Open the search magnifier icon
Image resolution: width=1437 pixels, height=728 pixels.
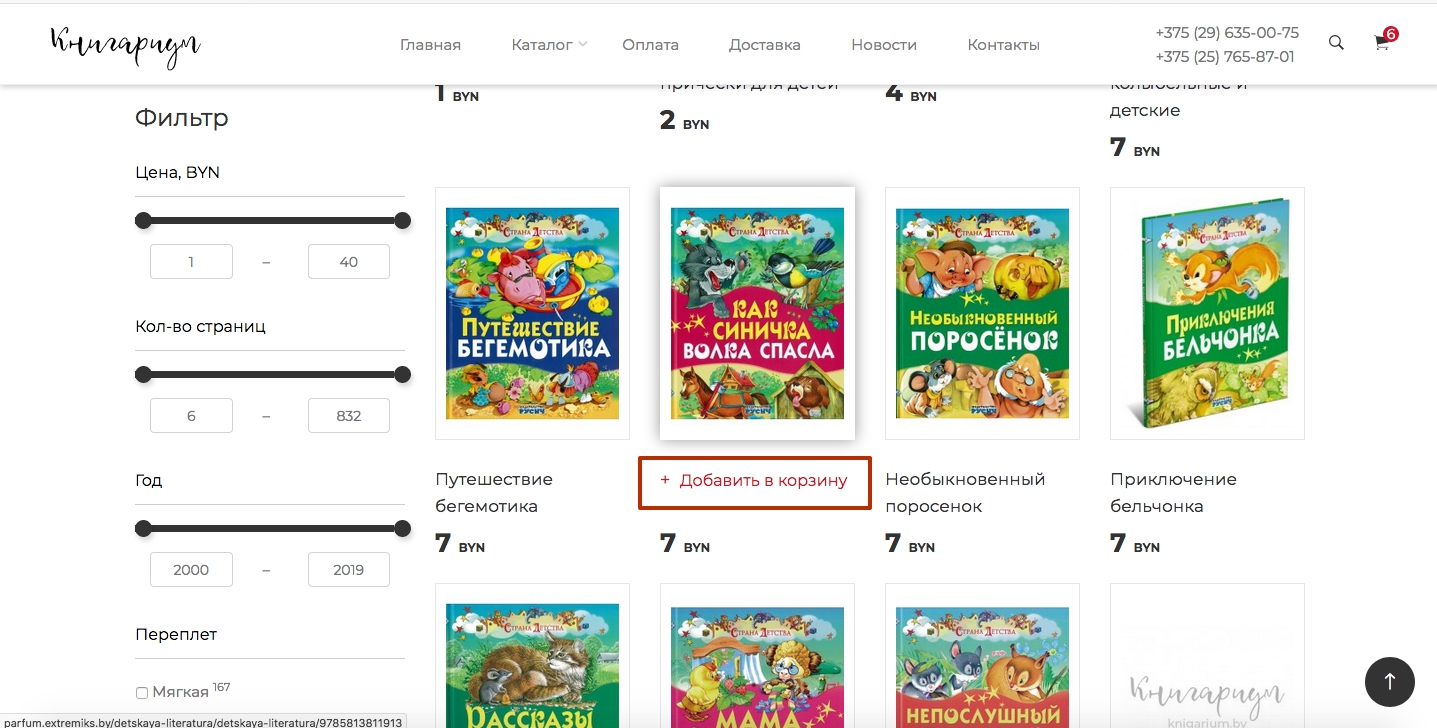pos(1336,43)
